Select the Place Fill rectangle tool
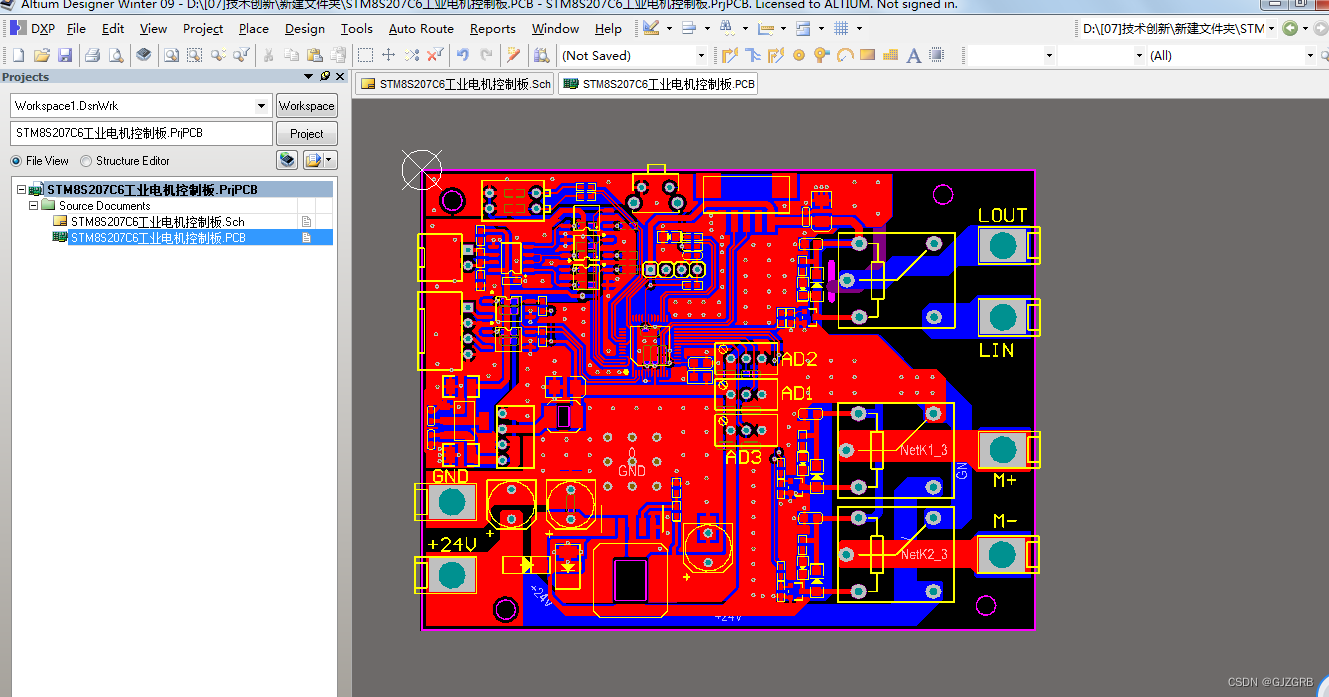1329x697 pixels. click(867, 55)
